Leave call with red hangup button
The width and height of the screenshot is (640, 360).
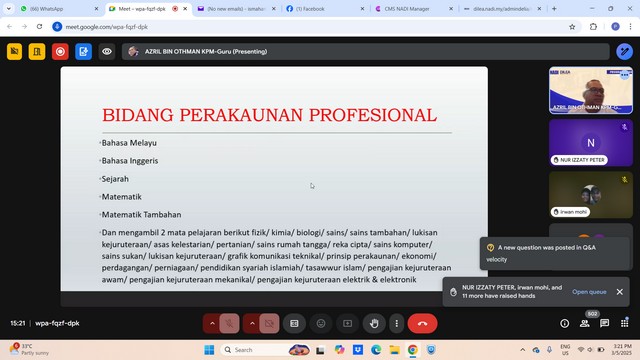422,324
